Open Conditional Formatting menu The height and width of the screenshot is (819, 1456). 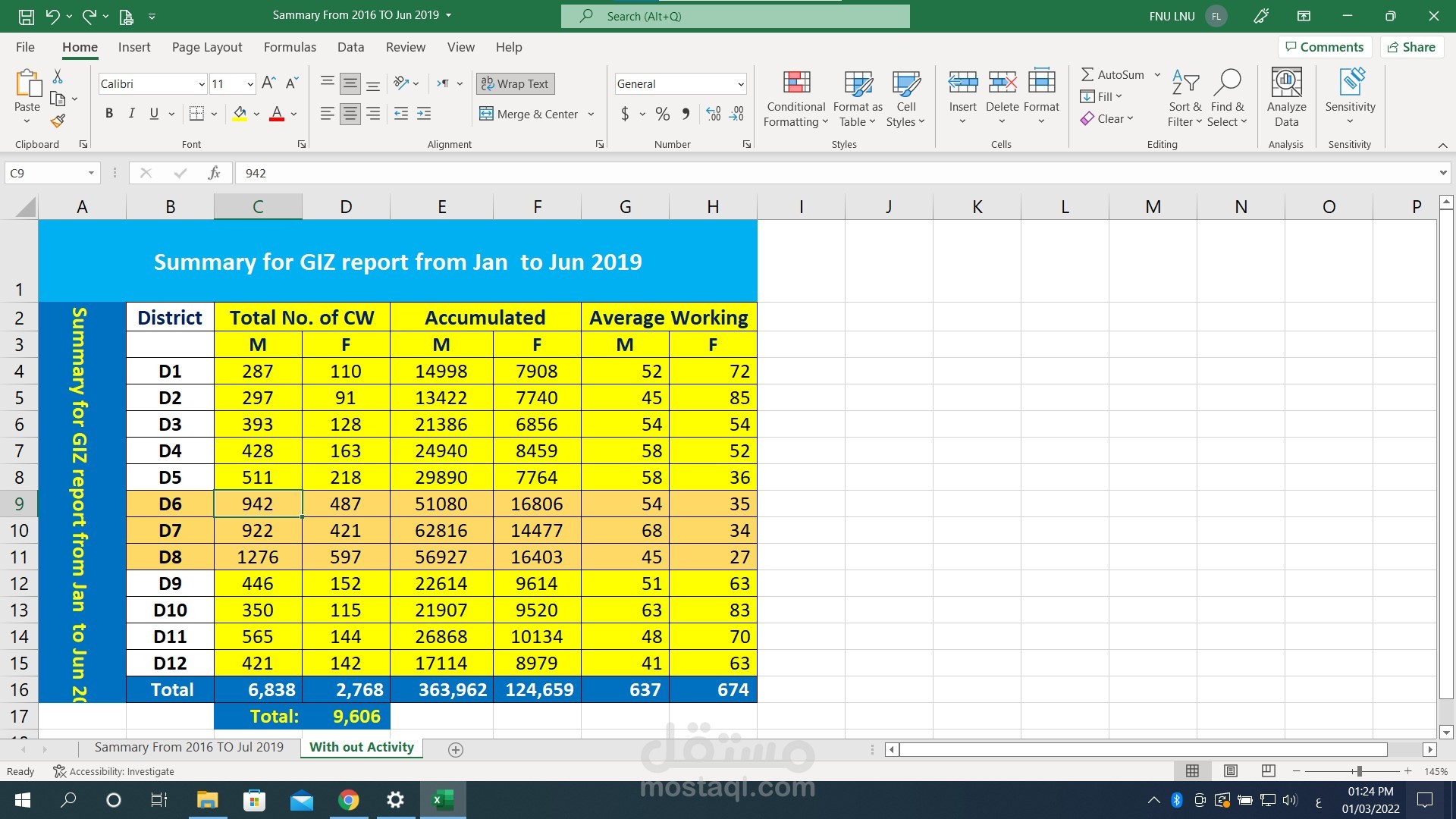[x=795, y=99]
